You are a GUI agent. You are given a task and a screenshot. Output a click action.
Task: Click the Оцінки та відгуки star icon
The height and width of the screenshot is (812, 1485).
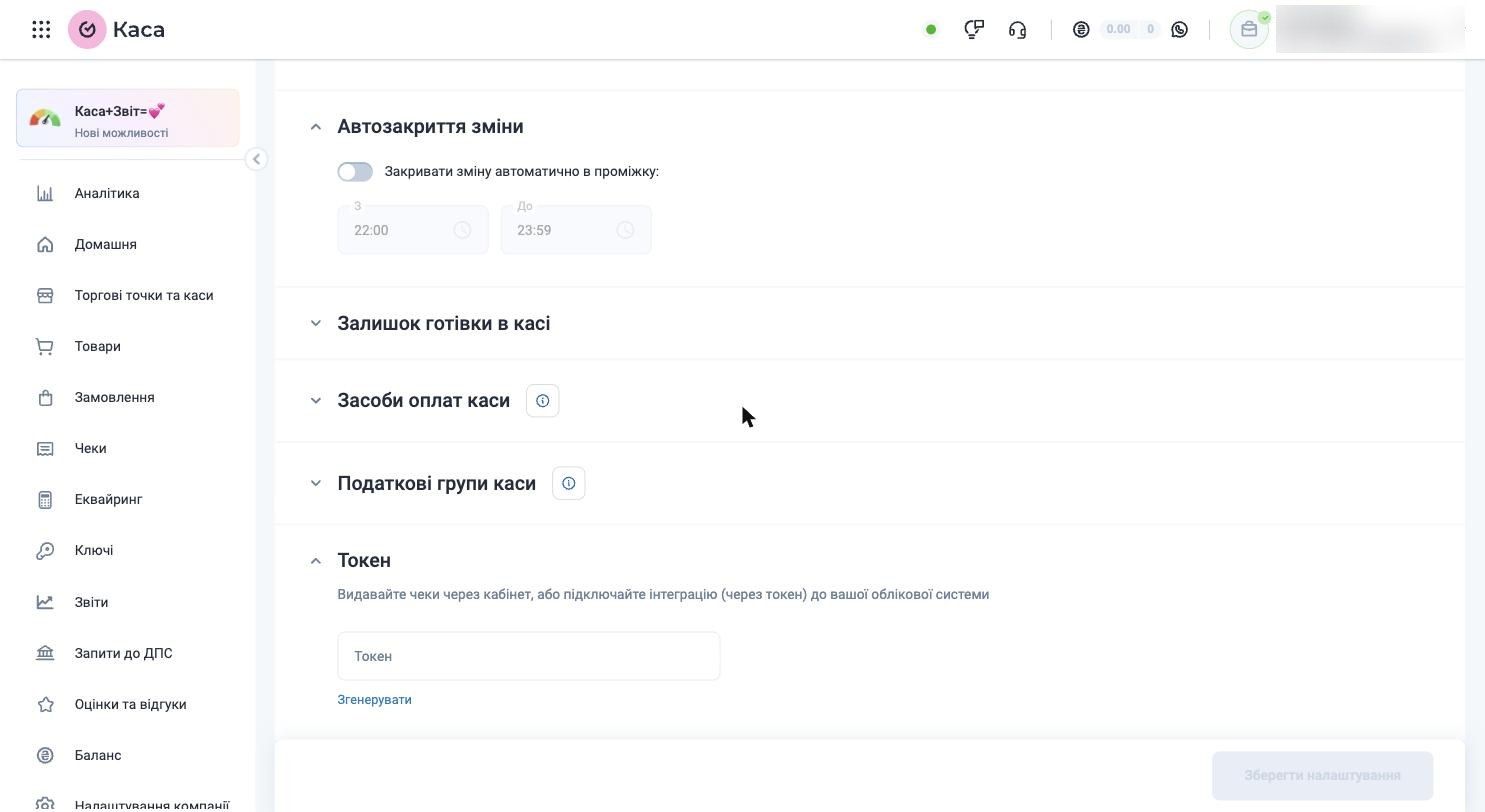tap(45, 704)
